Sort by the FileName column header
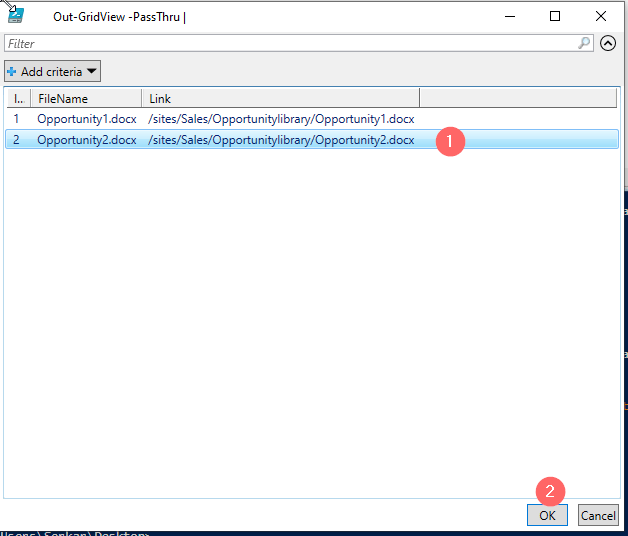 pos(86,99)
